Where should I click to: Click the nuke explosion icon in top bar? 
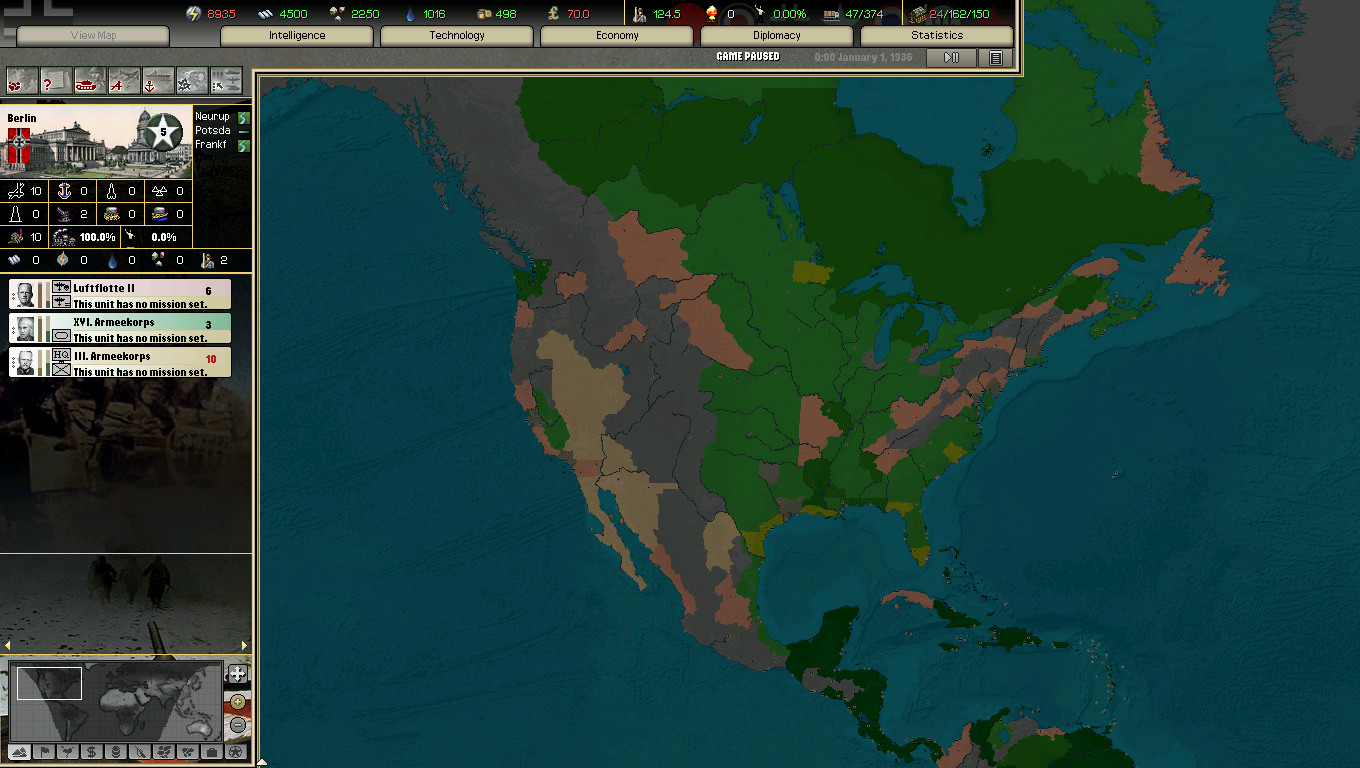[711, 13]
